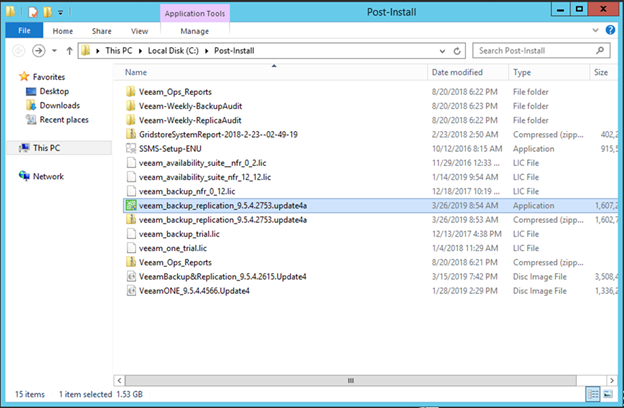The height and width of the screenshot is (408, 624).
Task: Click the Desktop icon in Favorites
Action: (x=31, y=92)
